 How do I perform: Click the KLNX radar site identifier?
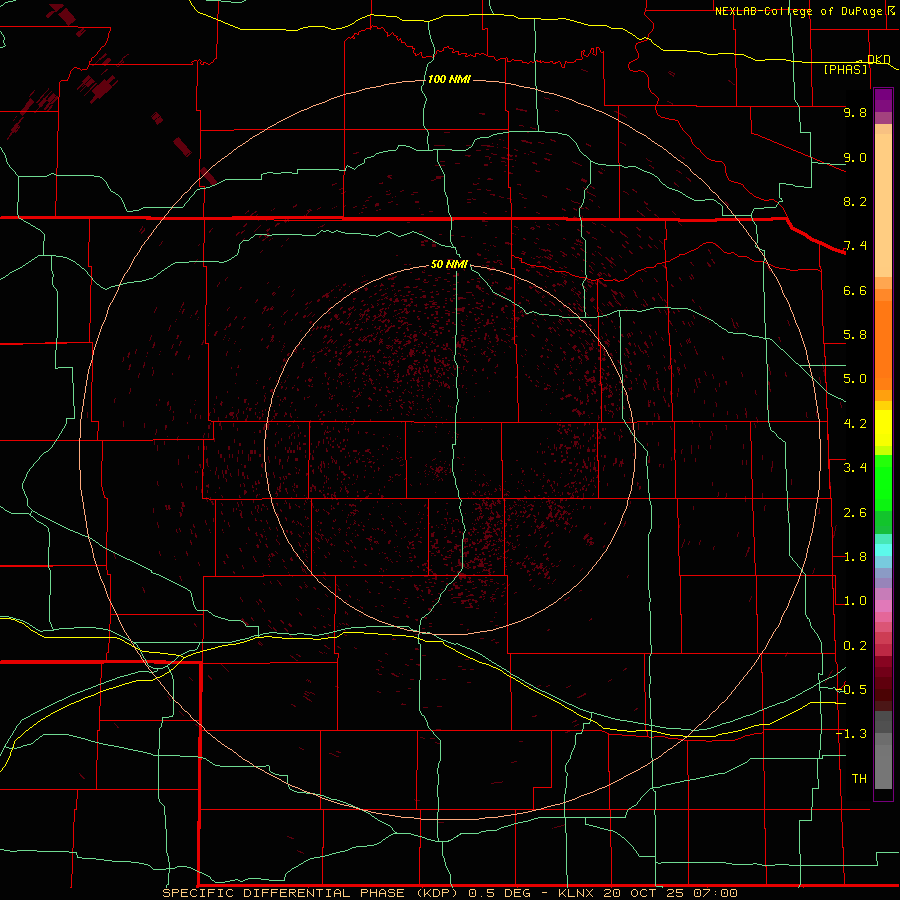click(x=575, y=893)
